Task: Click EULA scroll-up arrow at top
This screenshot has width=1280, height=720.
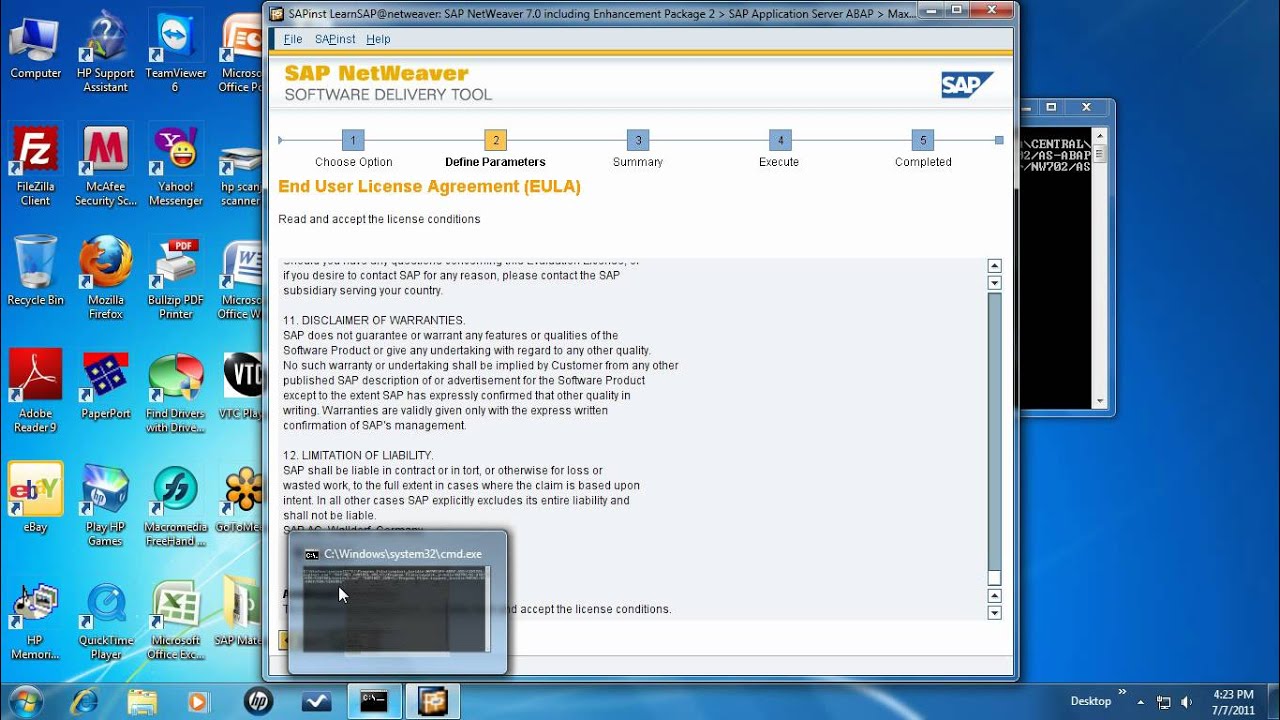Action: coord(994,266)
